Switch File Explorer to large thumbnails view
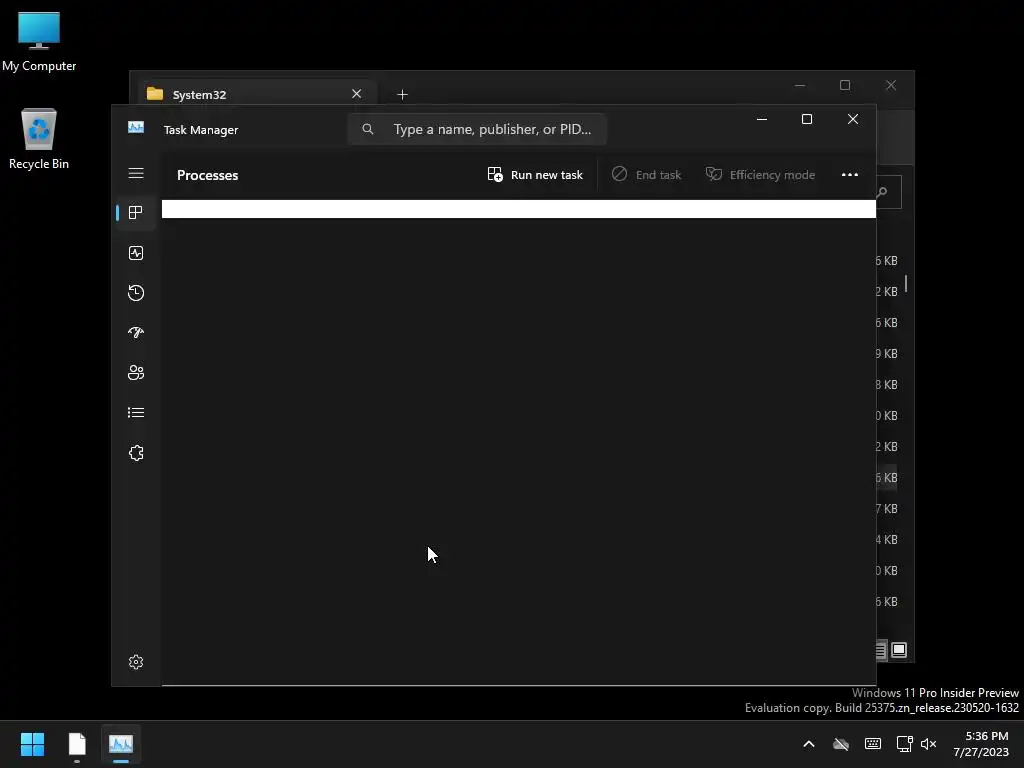The height and width of the screenshot is (768, 1024). pyautogui.click(x=899, y=650)
